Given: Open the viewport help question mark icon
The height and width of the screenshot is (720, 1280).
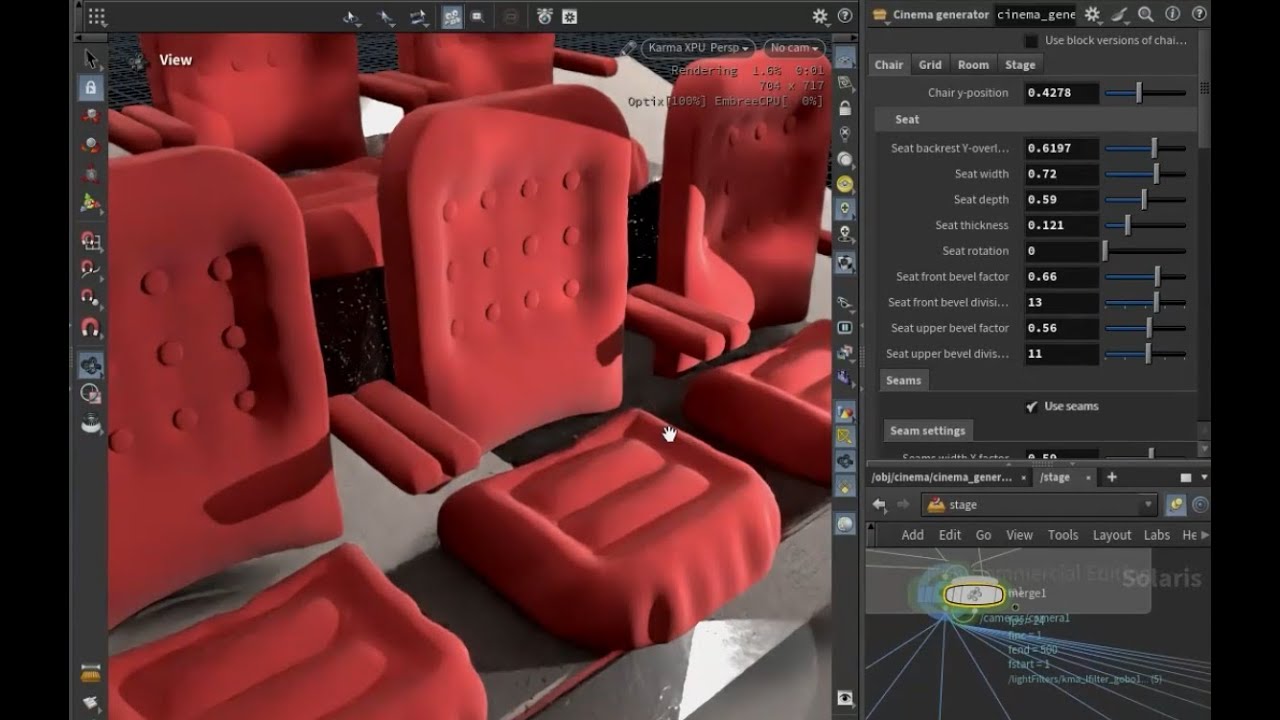Looking at the screenshot, I should (845, 16).
